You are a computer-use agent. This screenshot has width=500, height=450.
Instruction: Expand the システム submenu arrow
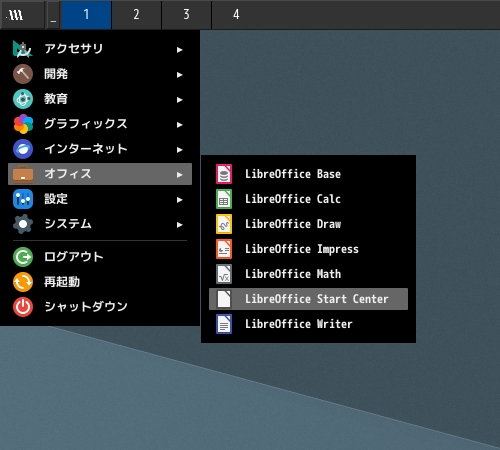pyautogui.click(x=180, y=225)
